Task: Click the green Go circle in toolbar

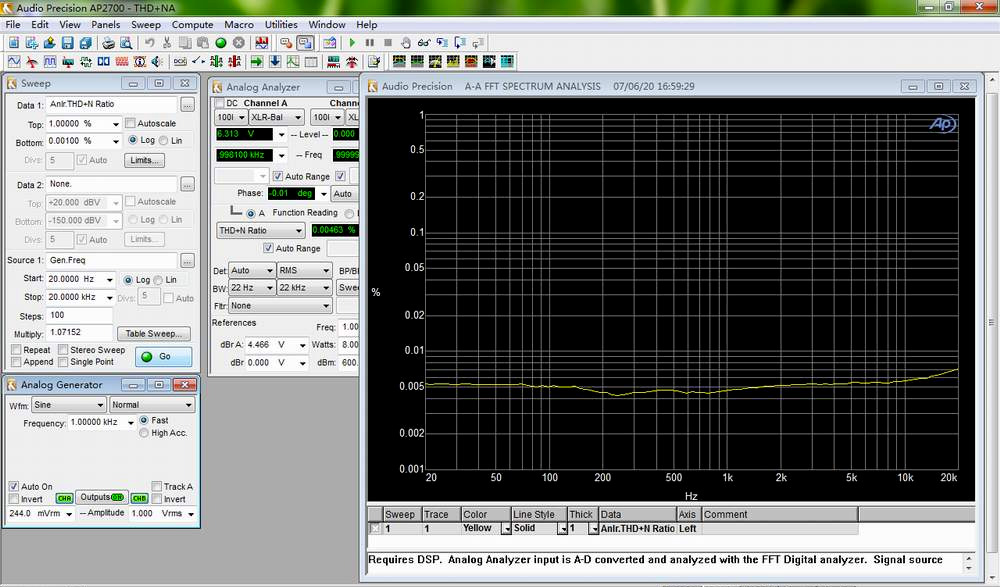Action: coord(221,43)
